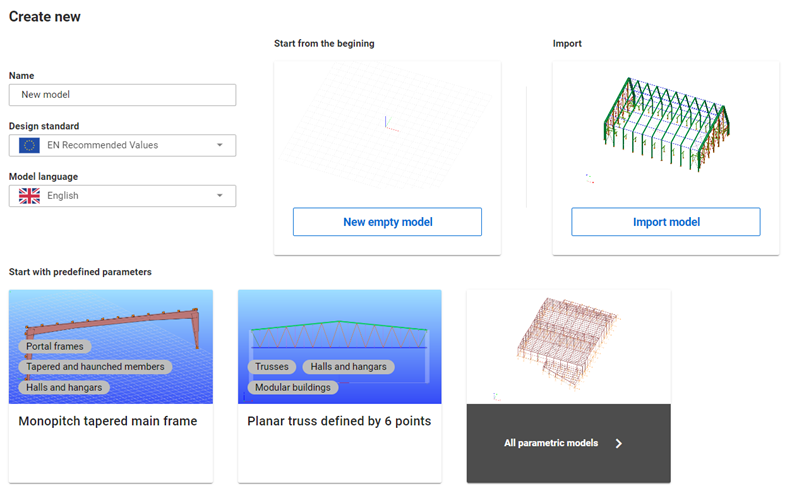Click the New empty model button

pyautogui.click(x=387, y=222)
